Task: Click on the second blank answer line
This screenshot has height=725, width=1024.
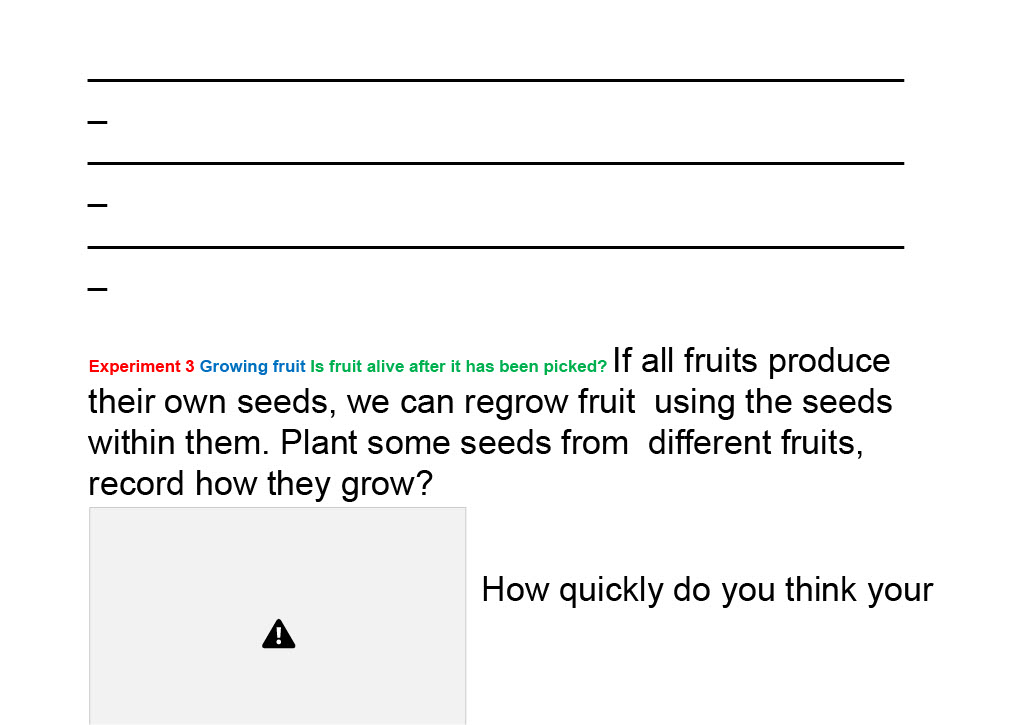Action: [x=496, y=163]
